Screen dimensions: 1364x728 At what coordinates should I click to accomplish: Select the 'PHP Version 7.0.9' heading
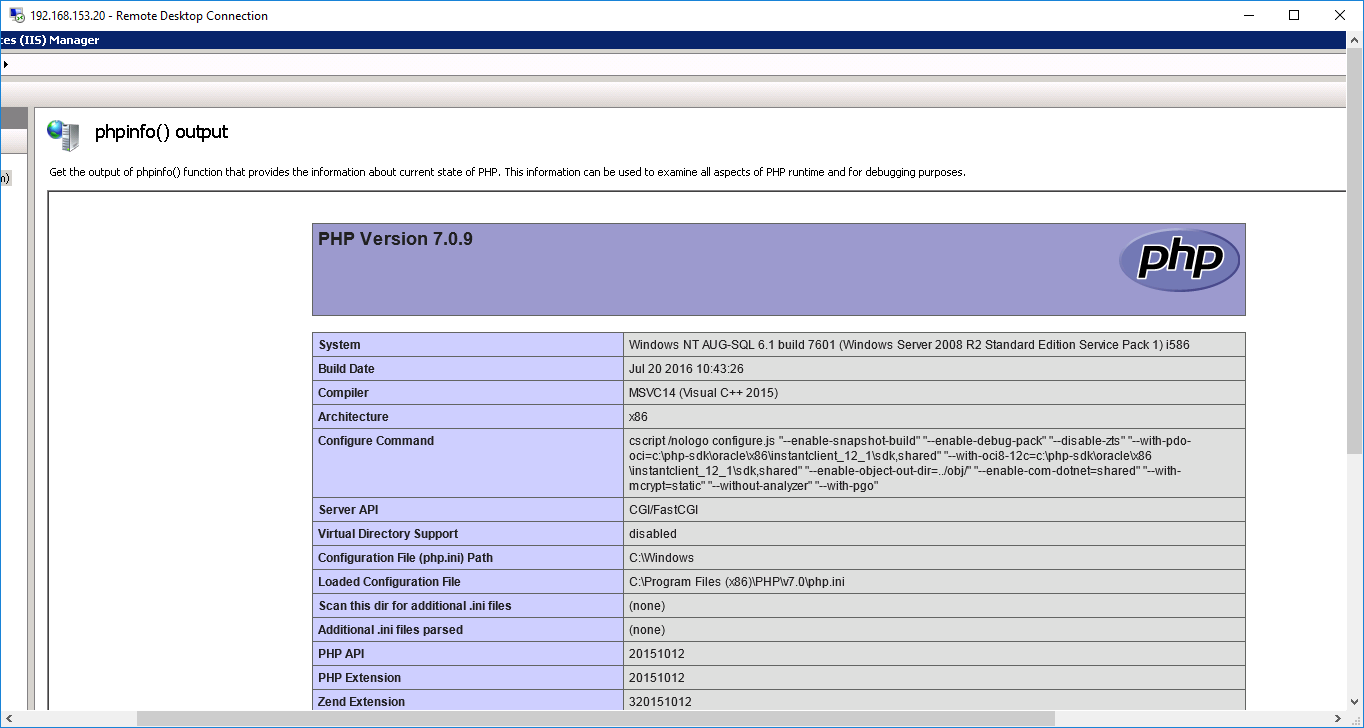click(x=395, y=239)
